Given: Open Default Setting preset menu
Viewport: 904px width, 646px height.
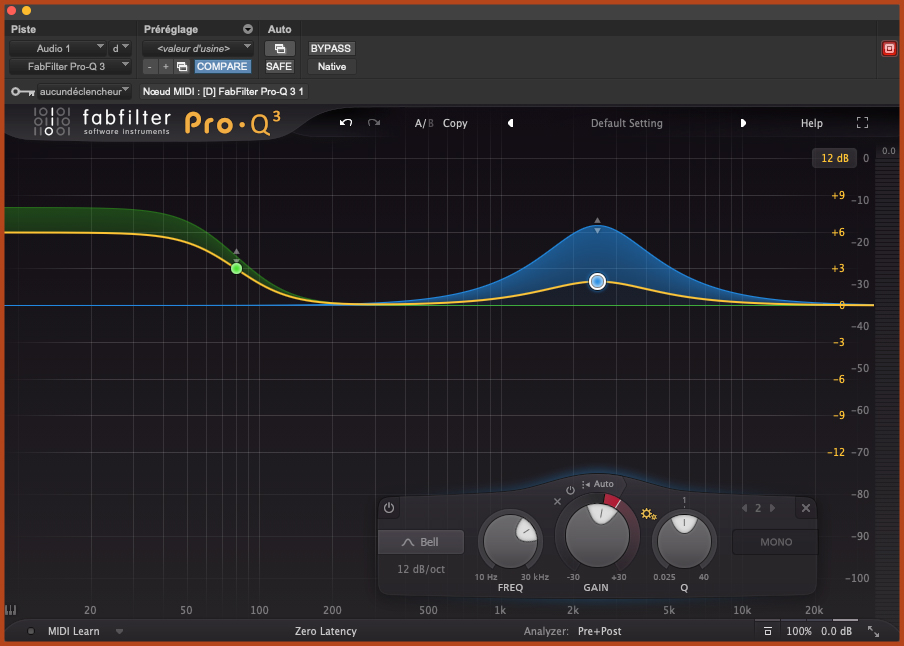Looking at the screenshot, I should click(x=626, y=123).
